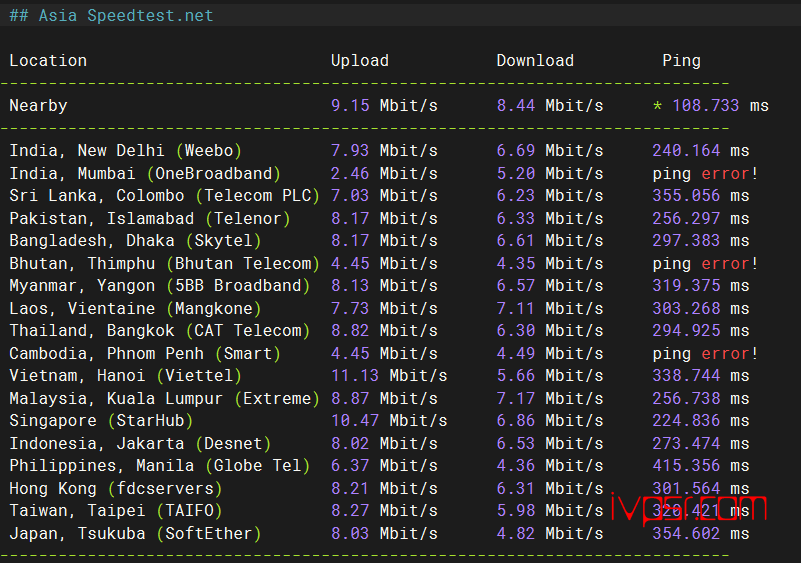Viewport: 801px width, 563px height.
Task: Click Kuala Lumpur download 7.17
Action: pyautogui.click(x=515, y=398)
